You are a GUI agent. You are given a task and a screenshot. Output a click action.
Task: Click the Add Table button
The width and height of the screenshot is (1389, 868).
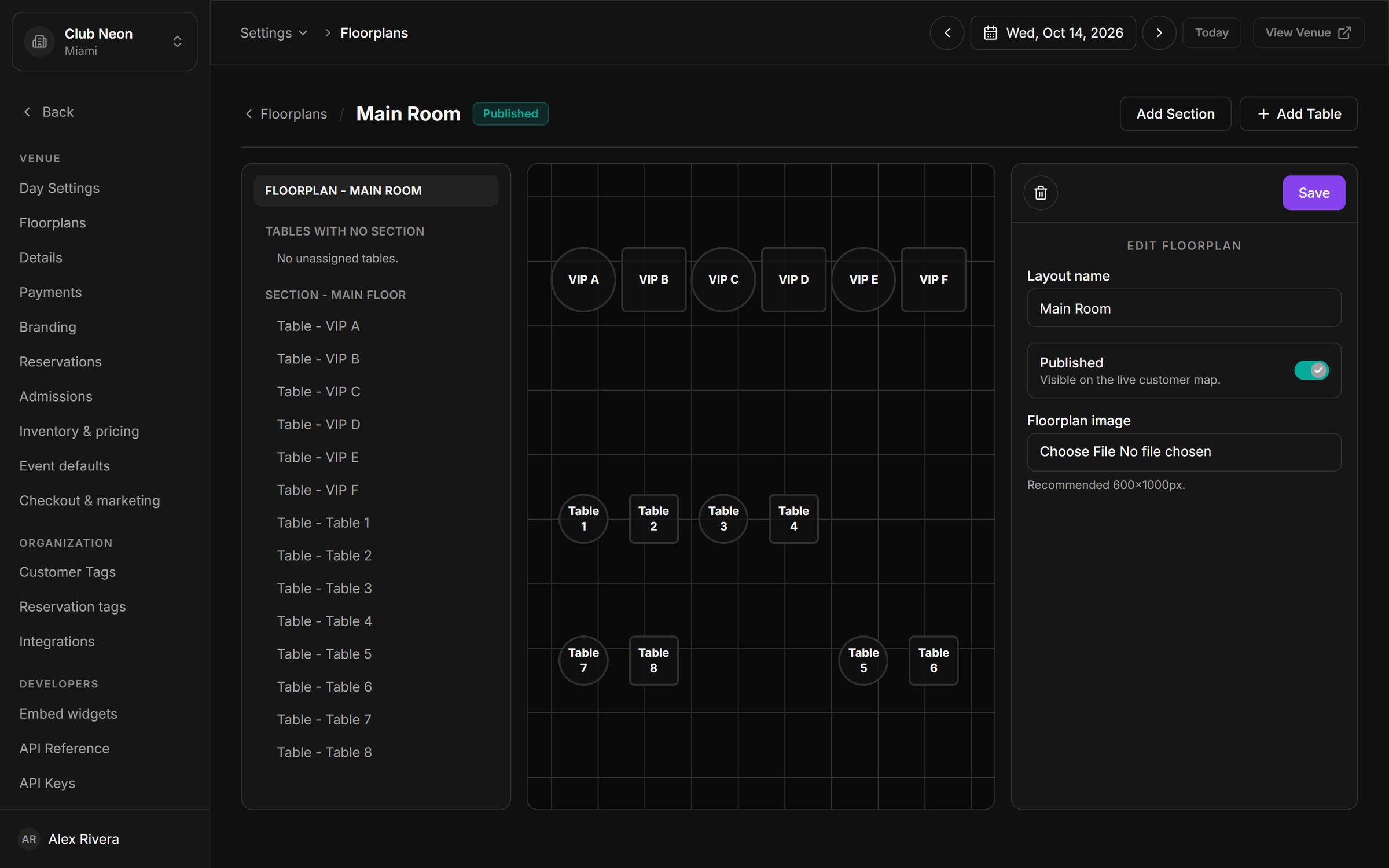pyautogui.click(x=1299, y=114)
